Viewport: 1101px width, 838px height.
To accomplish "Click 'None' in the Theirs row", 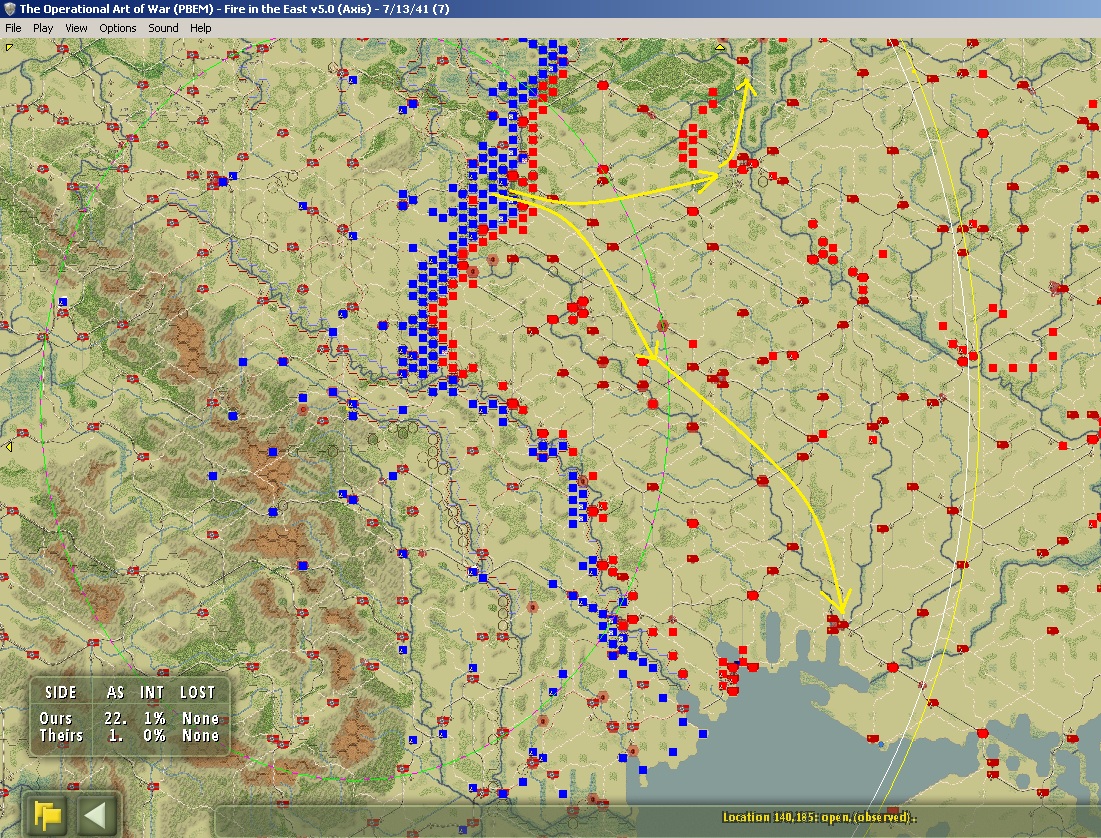I will pos(200,735).
